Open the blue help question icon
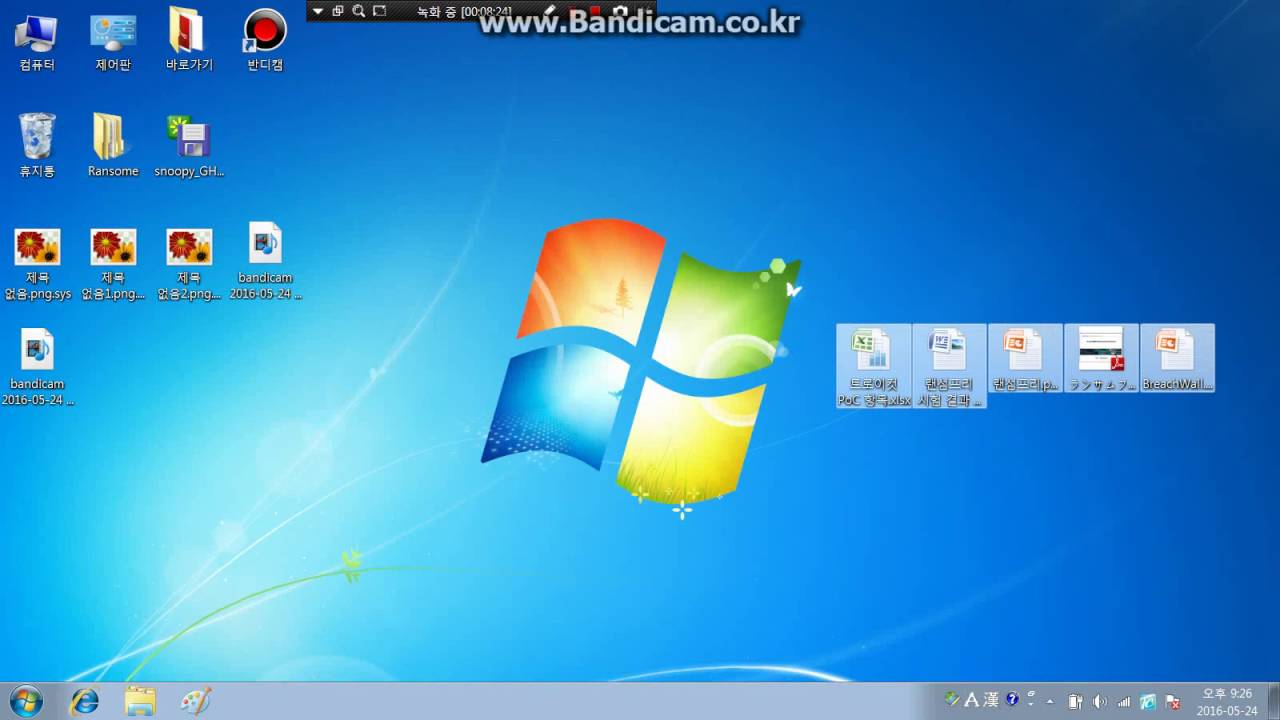This screenshot has width=1280, height=720. (x=1012, y=699)
